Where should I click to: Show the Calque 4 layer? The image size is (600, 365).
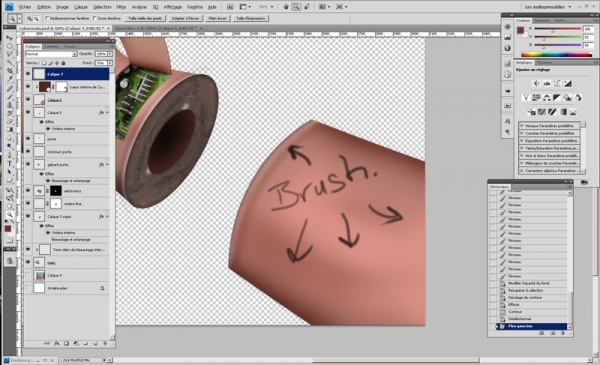28,275
